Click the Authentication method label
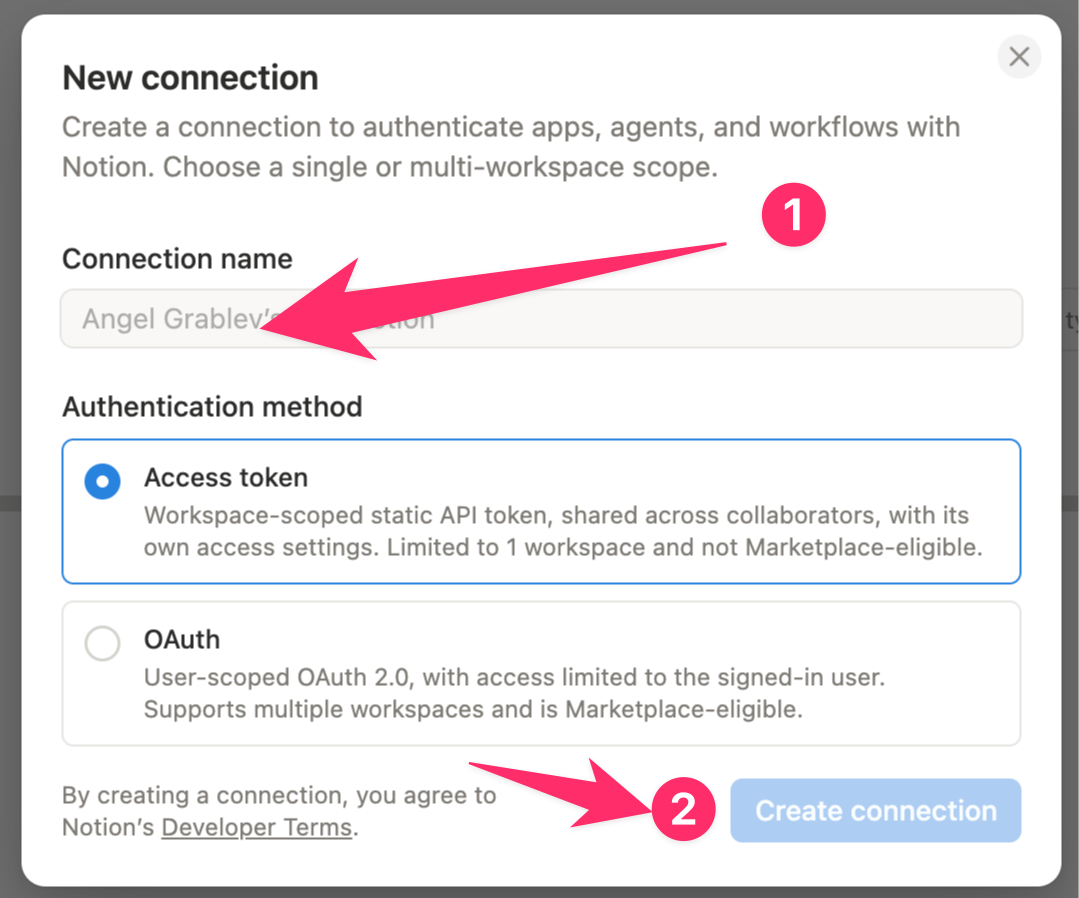The width and height of the screenshot is (1079, 898). click(212, 407)
